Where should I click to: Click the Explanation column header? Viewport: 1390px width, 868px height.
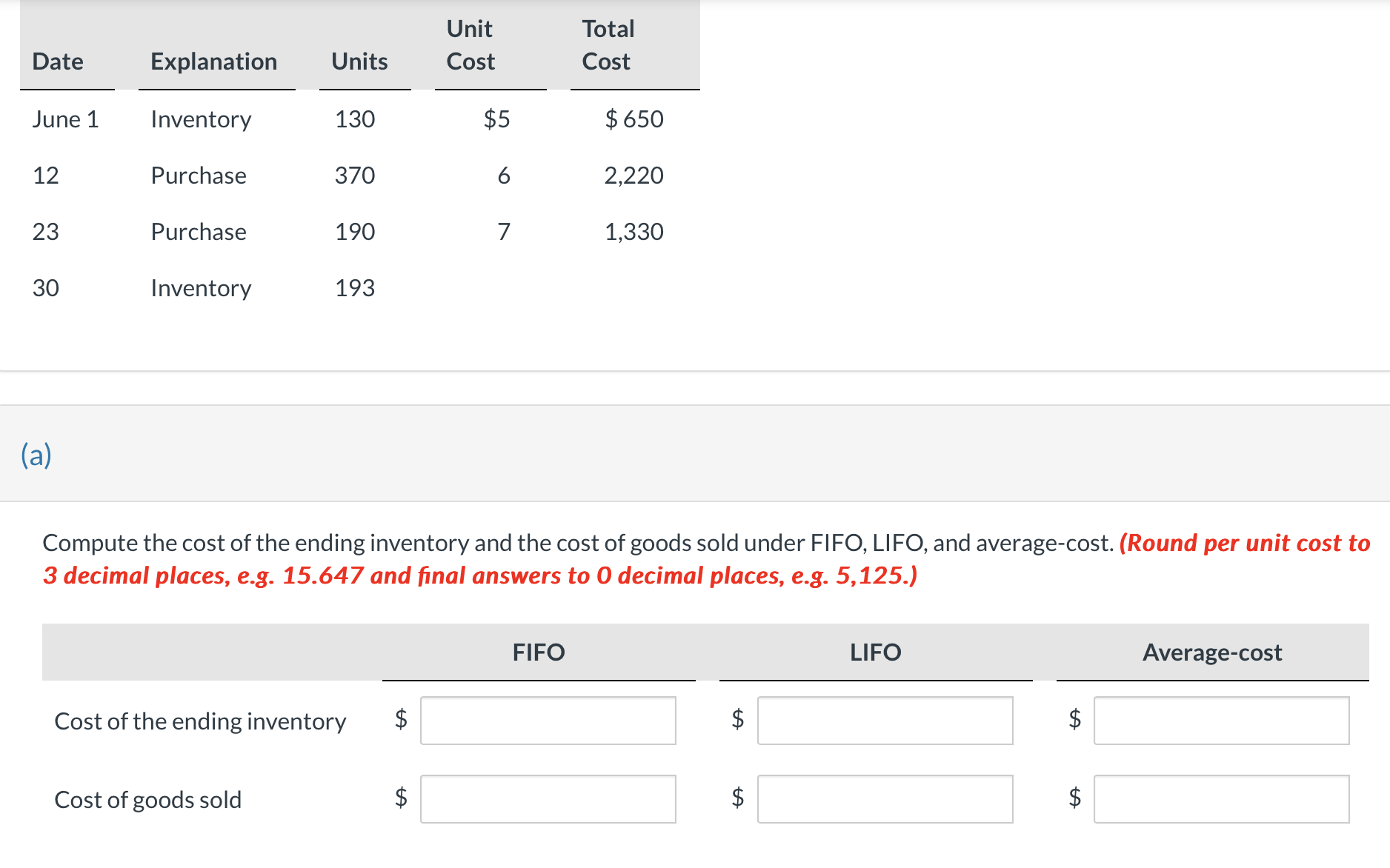point(213,61)
